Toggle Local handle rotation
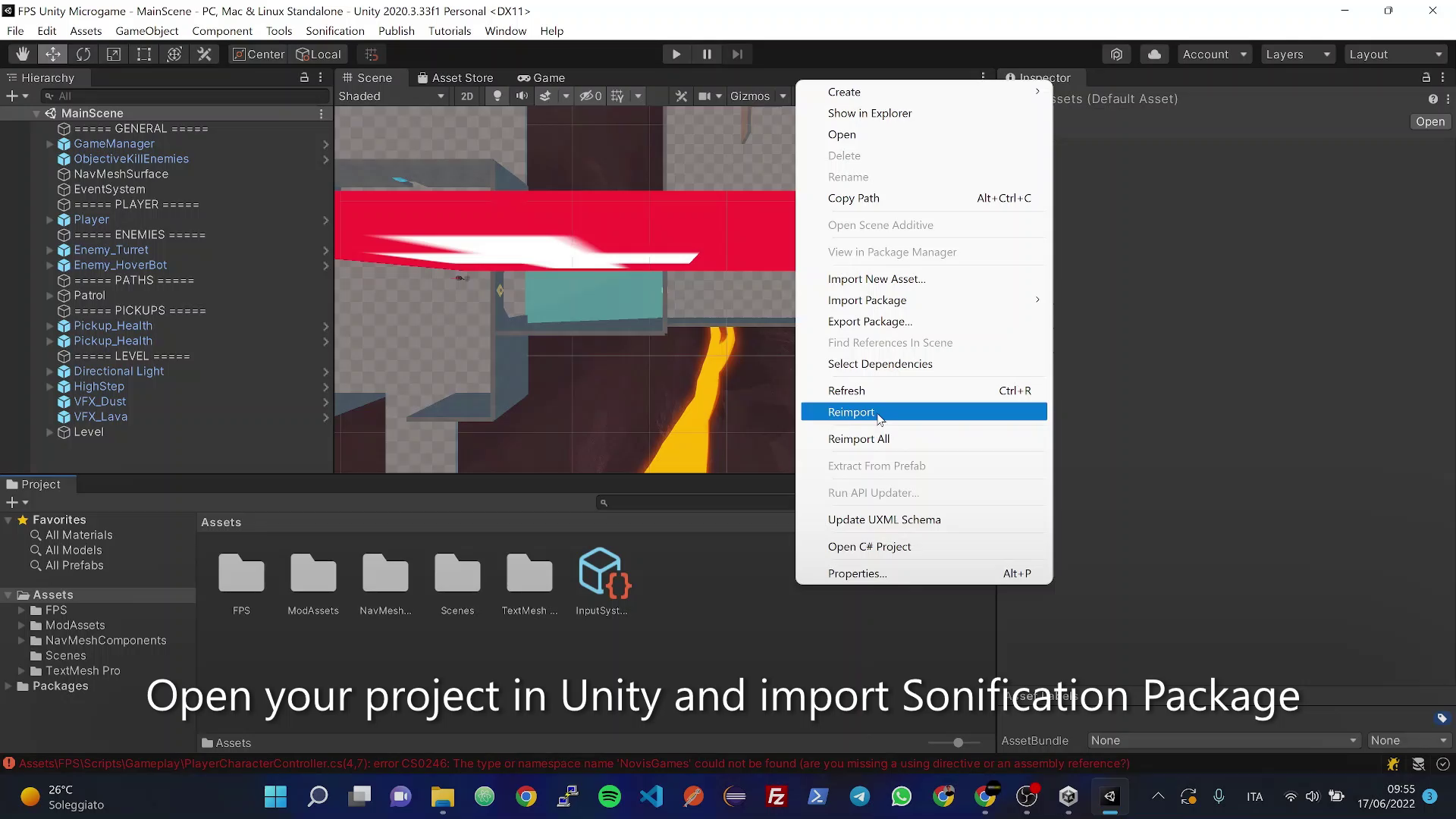The image size is (1456, 819). point(319,54)
